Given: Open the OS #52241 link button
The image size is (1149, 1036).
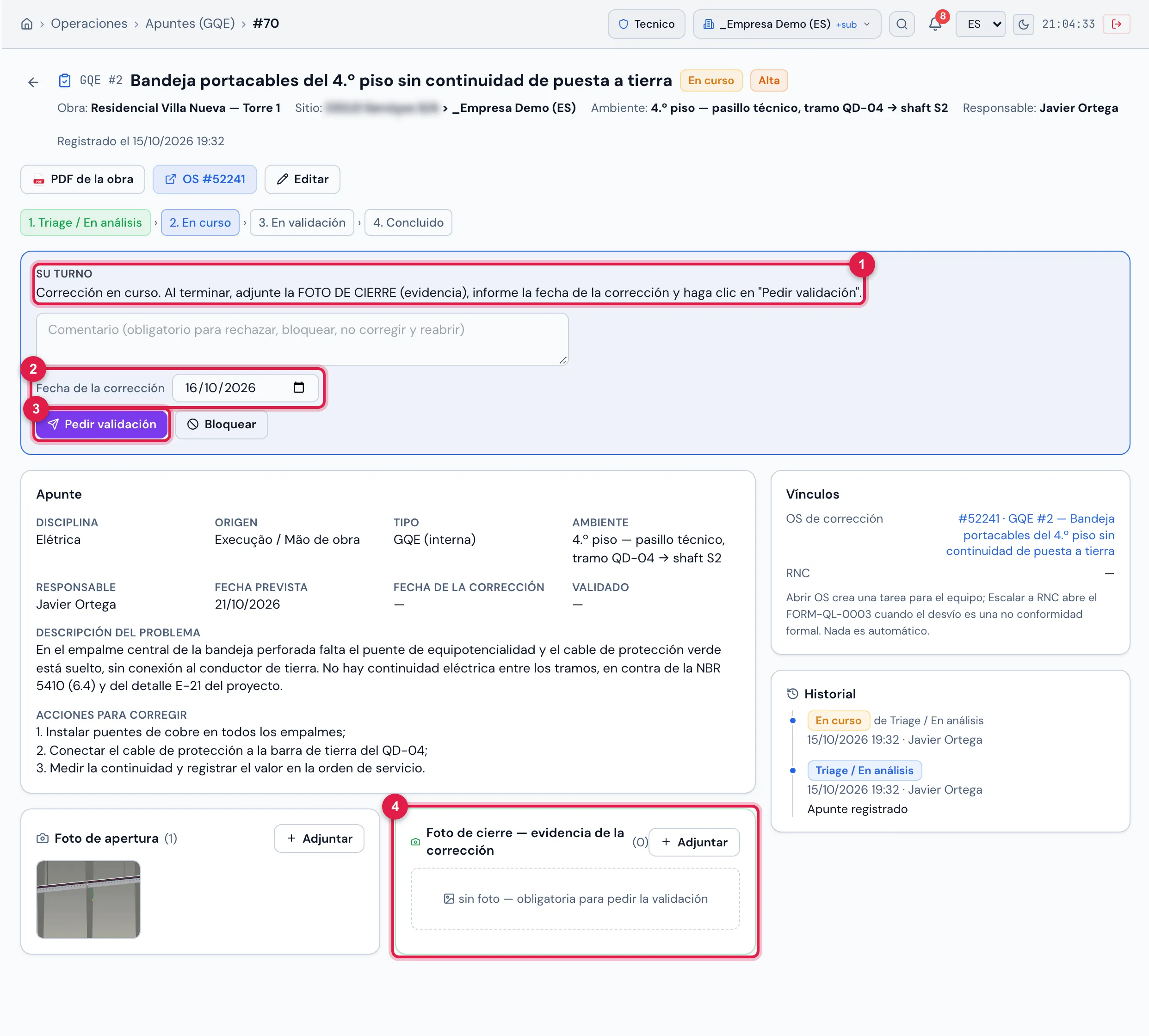Looking at the screenshot, I should [x=205, y=179].
